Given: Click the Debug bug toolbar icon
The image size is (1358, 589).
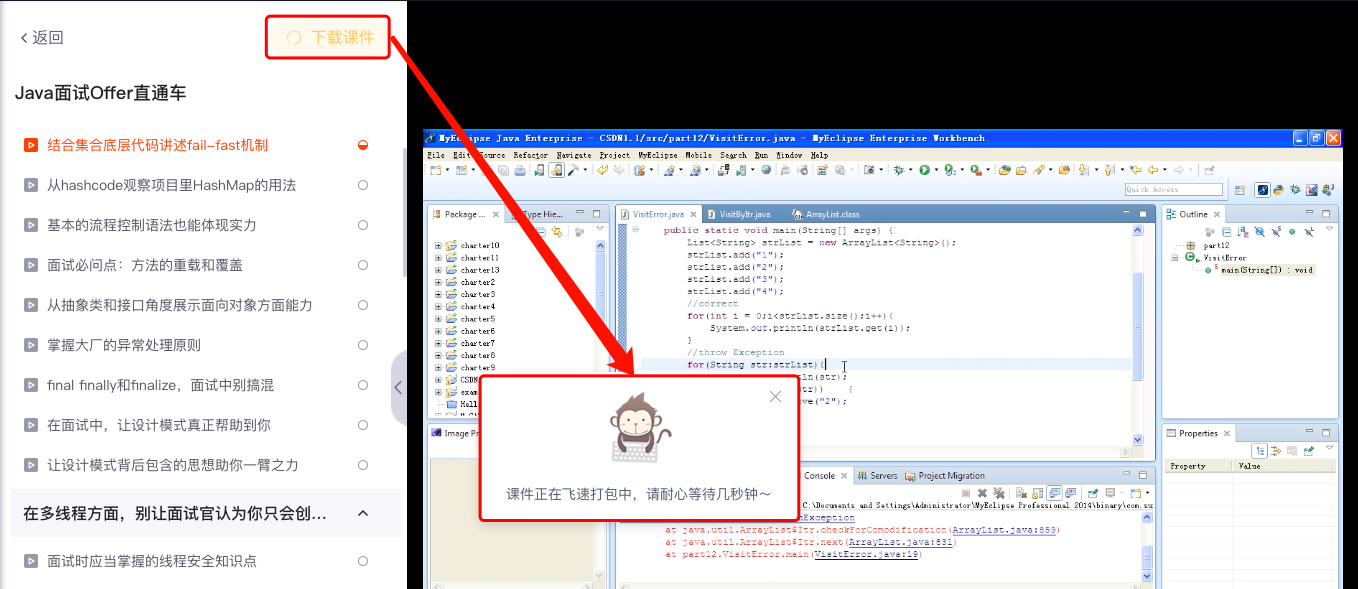Looking at the screenshot, I should click(x=898, y=170).
